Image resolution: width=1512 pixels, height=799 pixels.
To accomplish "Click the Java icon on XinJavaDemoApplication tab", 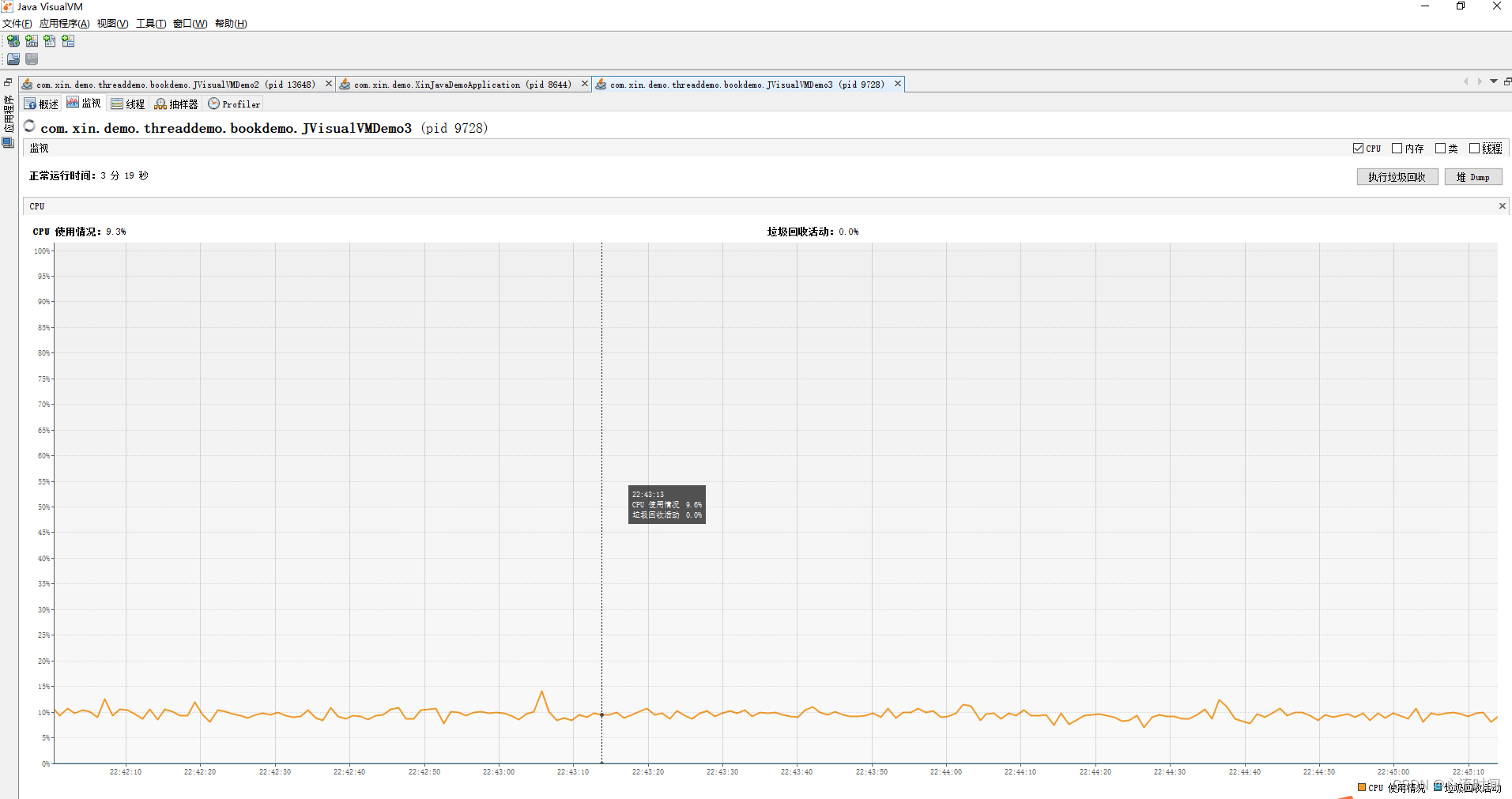I will 345,85.
